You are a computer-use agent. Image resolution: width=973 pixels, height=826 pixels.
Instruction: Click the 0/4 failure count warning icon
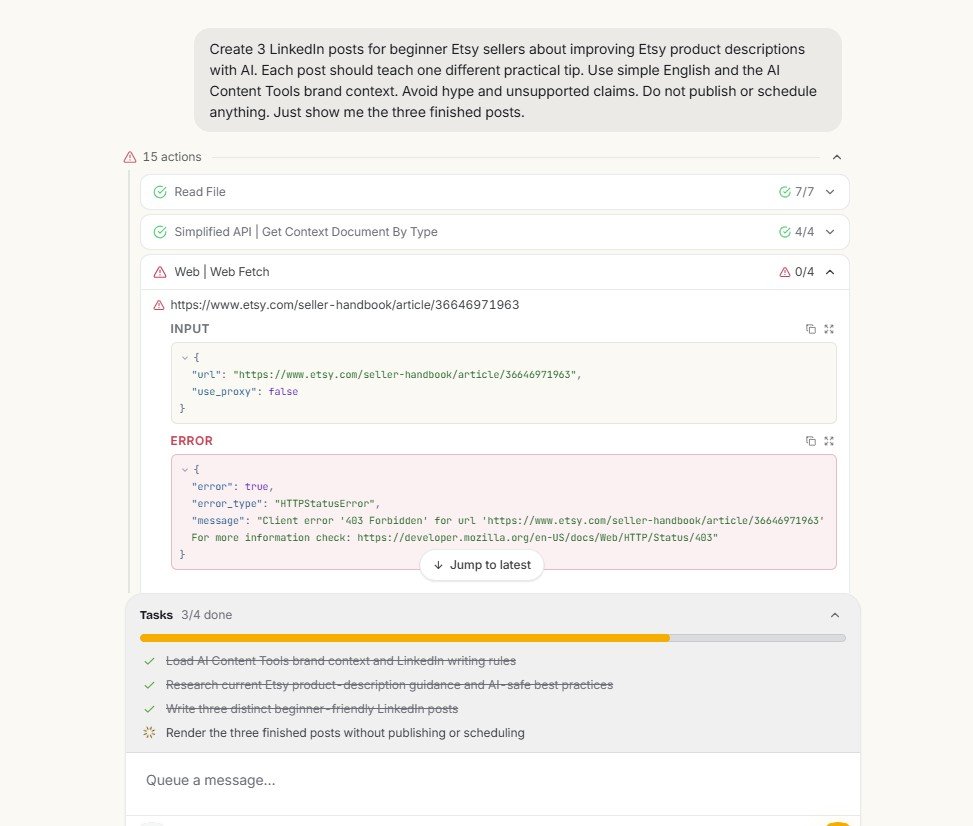(784, 272)
